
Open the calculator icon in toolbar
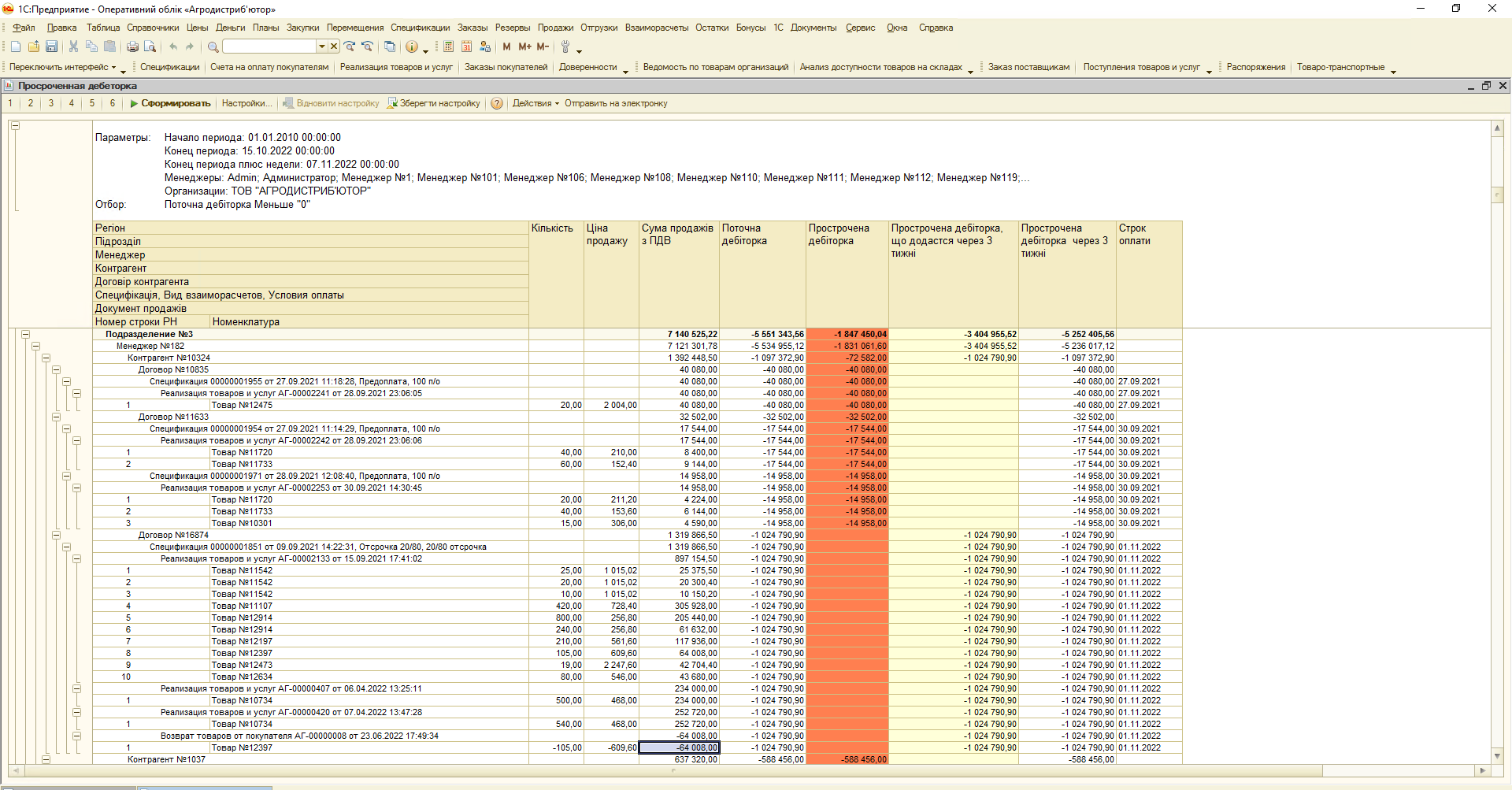[448, 47]
